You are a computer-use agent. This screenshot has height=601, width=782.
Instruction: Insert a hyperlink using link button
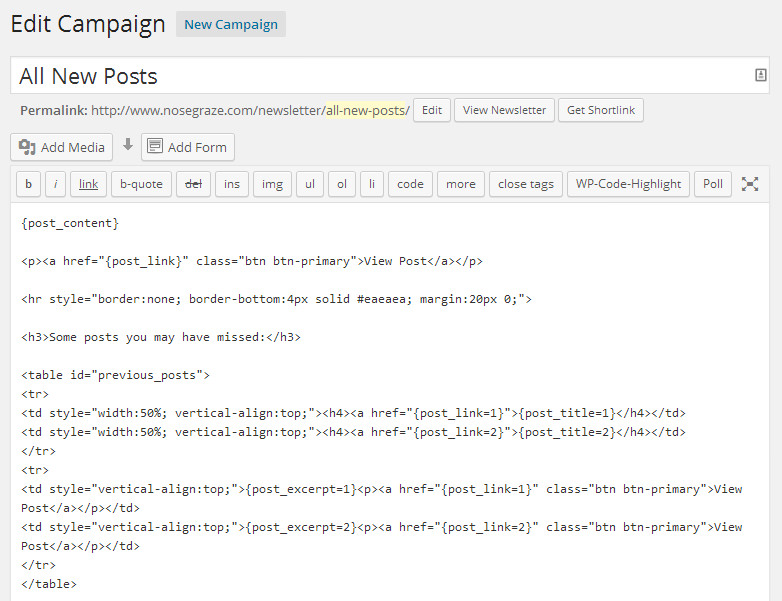(x=89, y=184)
